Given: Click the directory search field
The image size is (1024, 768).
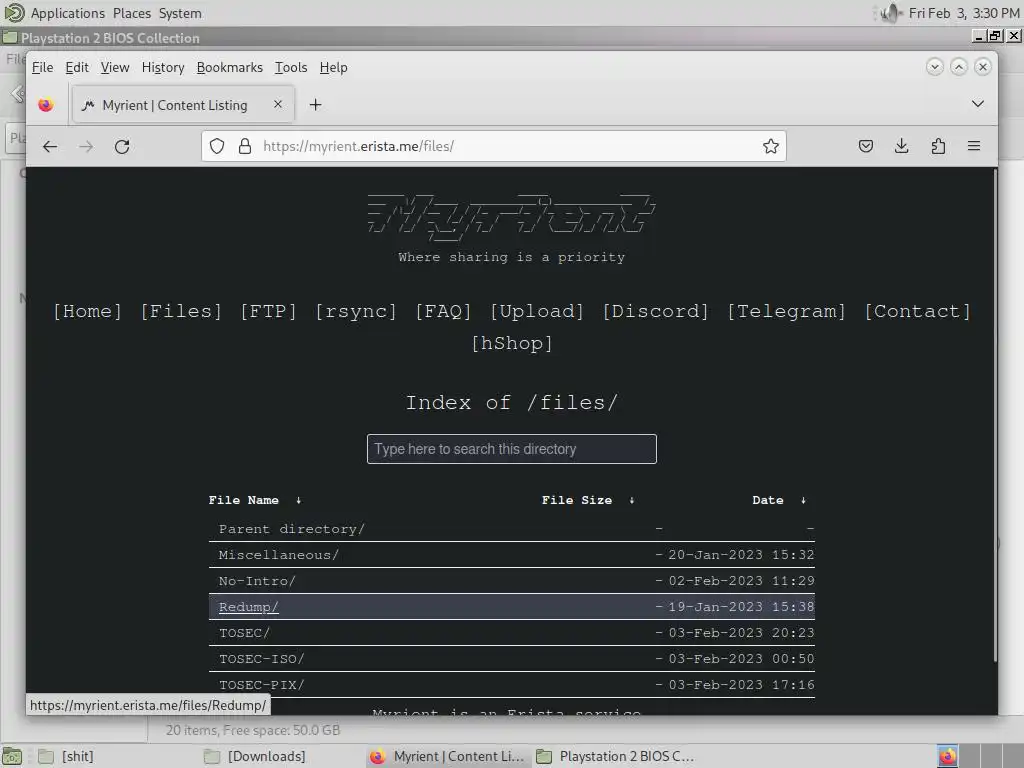Looking at the screenshot, I should pos(511,449).
